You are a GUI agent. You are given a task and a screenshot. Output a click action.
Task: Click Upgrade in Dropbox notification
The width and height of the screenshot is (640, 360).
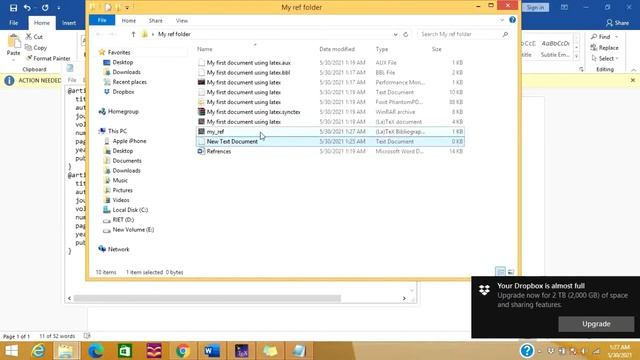[596, 324]
